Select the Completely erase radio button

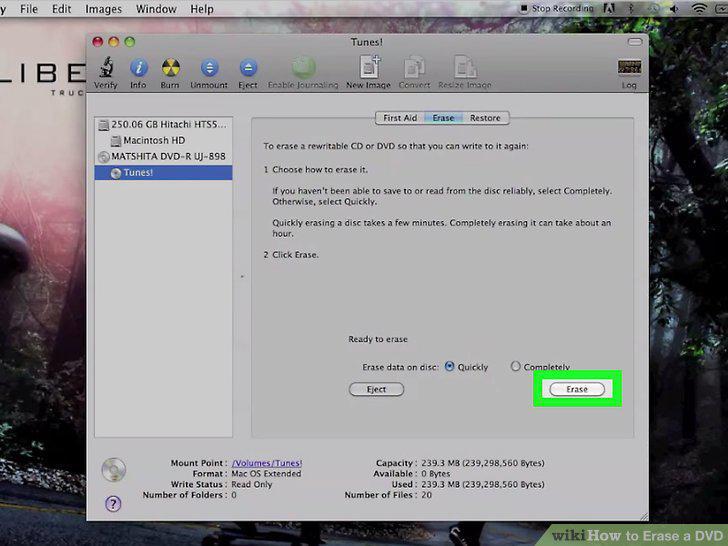[x=515, y=366]
